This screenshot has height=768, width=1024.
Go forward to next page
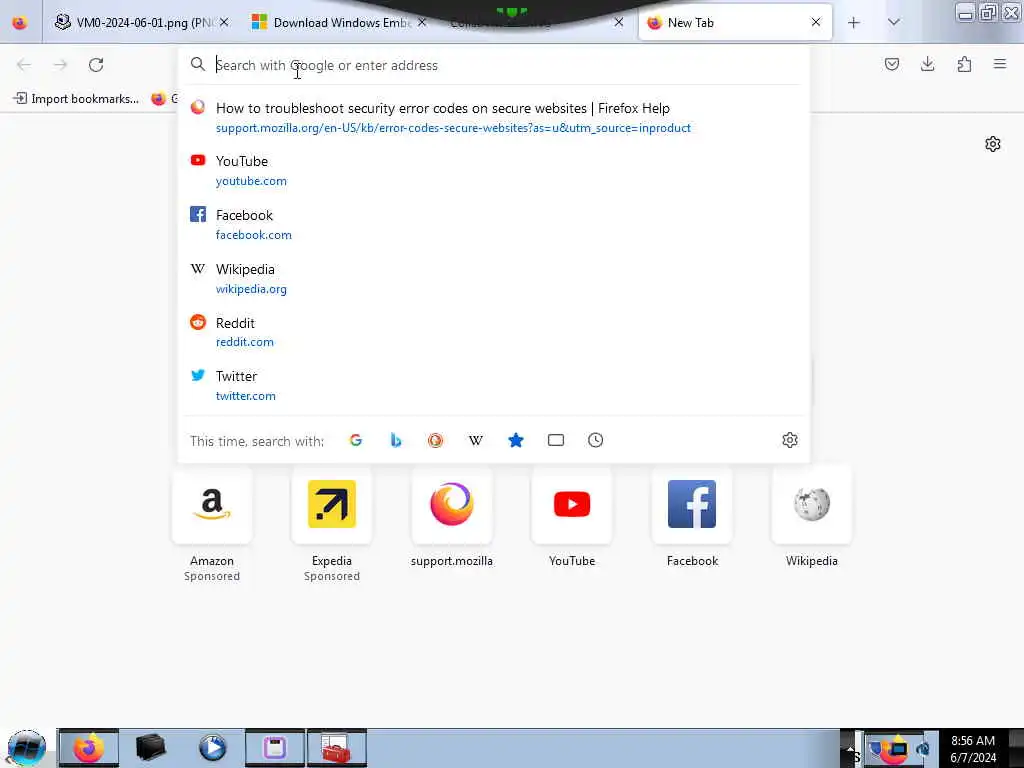60,65
